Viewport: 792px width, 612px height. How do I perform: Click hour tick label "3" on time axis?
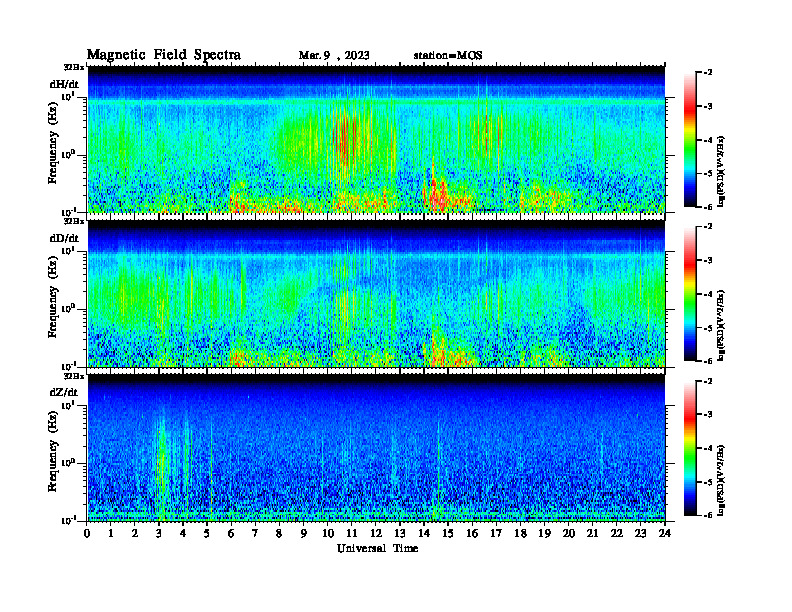(159, 534)
